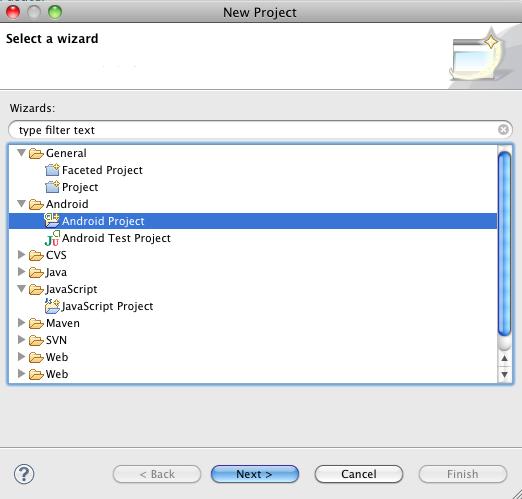The image size is (522, 499).
Task: Select the Faceted Project wizard
Action: pos(102,170)
